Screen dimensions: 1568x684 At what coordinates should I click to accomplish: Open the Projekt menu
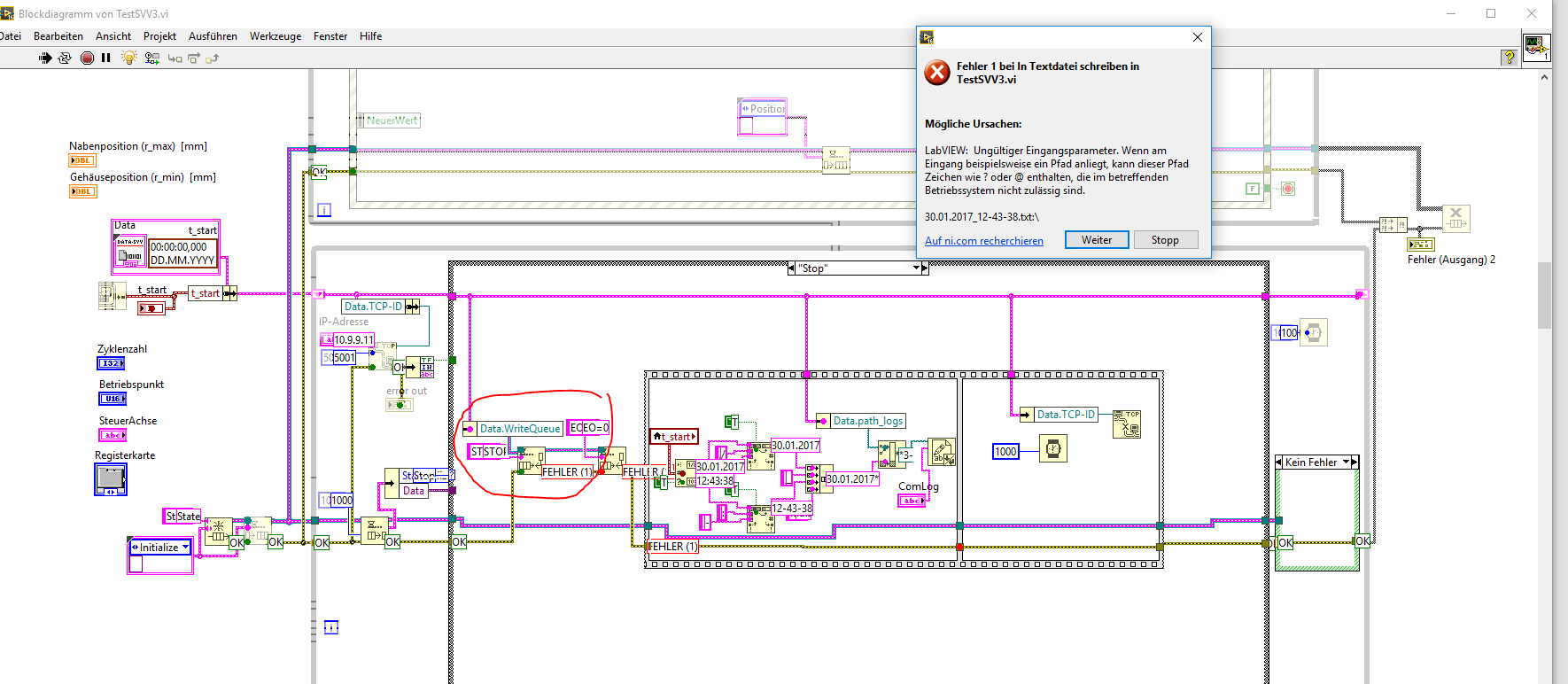[159, 36]
